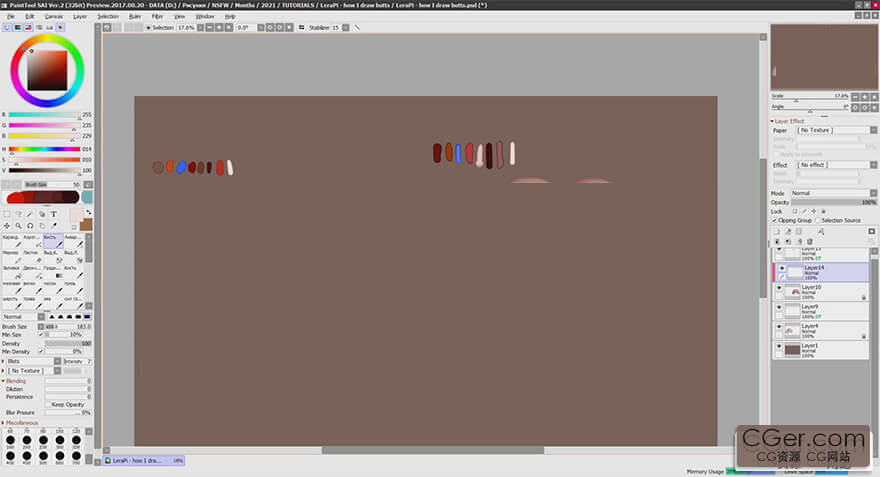Open the Filter menu
Image resolution: width=880 pixels, height=477 pixels.
tap(157, 16)
